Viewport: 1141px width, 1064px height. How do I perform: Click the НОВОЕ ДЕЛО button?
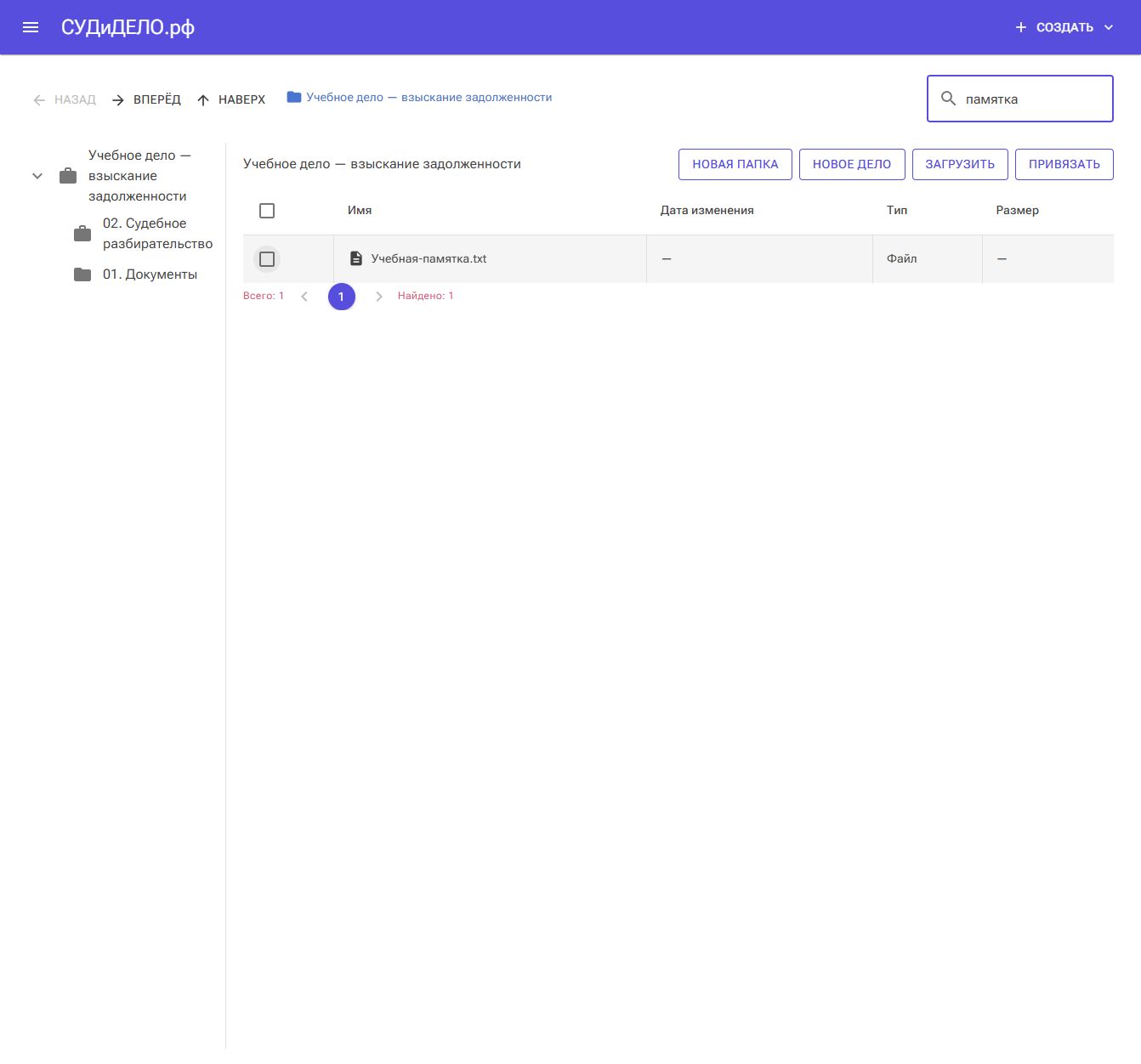(852, 164)
